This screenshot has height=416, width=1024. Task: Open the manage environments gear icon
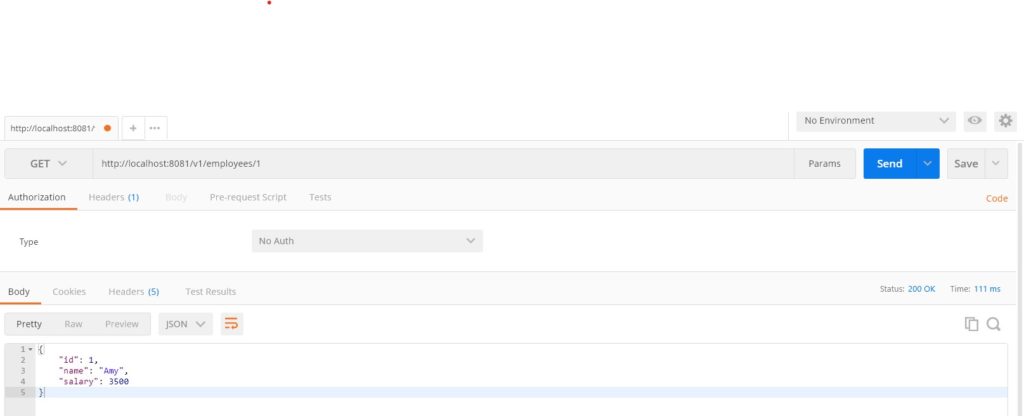1005,121
